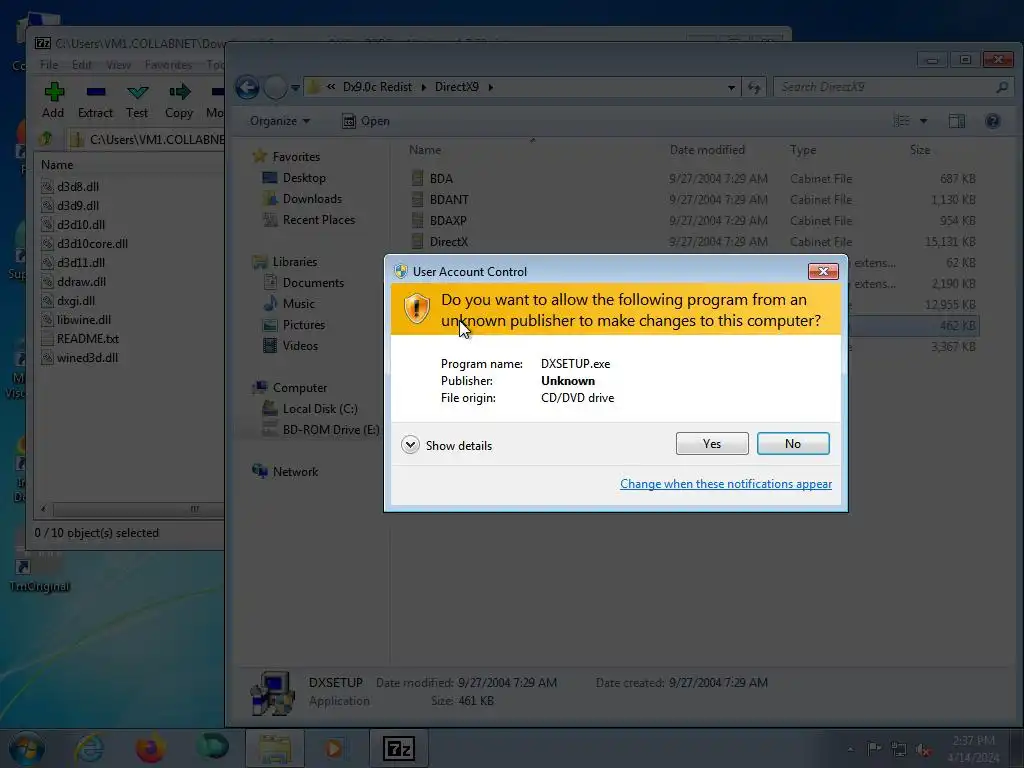Close the User Account Control dialog

(x=823, y=271)
